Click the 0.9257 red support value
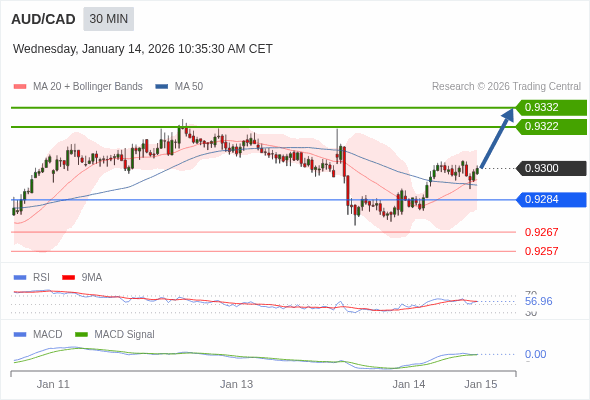Screen dimensions: 590x400 (541, 251)
